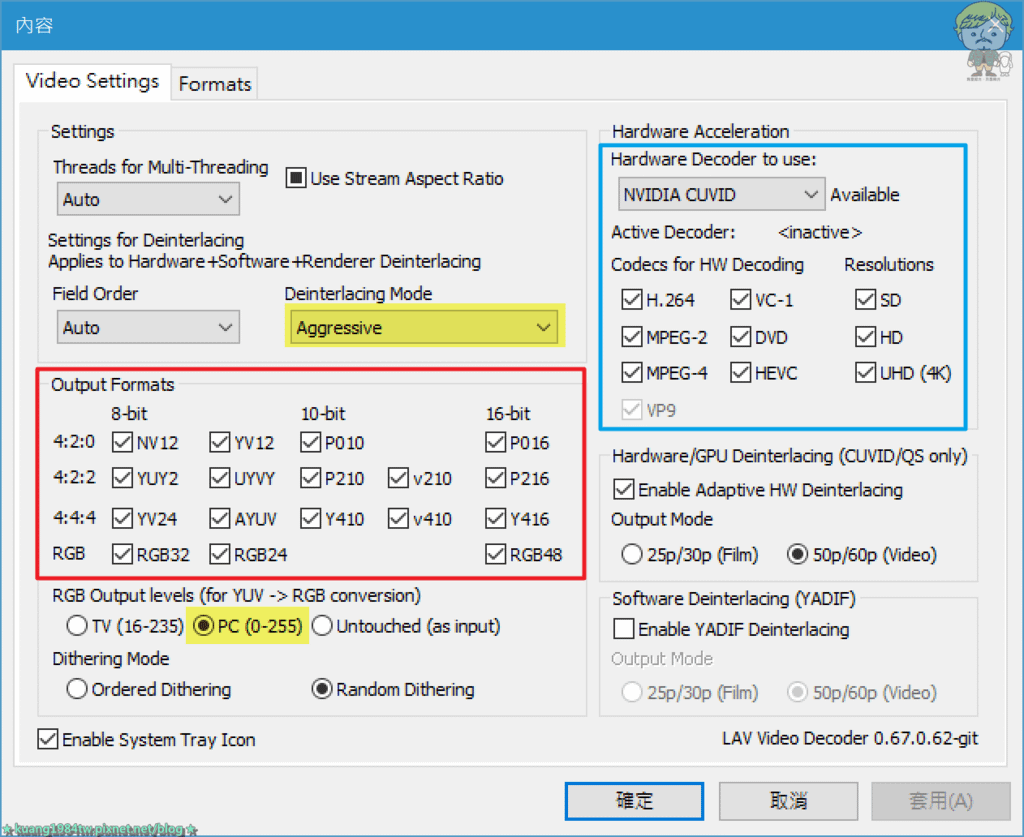Open the Field Order dropdown
This screenshot has height=837, width=1024.
[x=148, y=327]
